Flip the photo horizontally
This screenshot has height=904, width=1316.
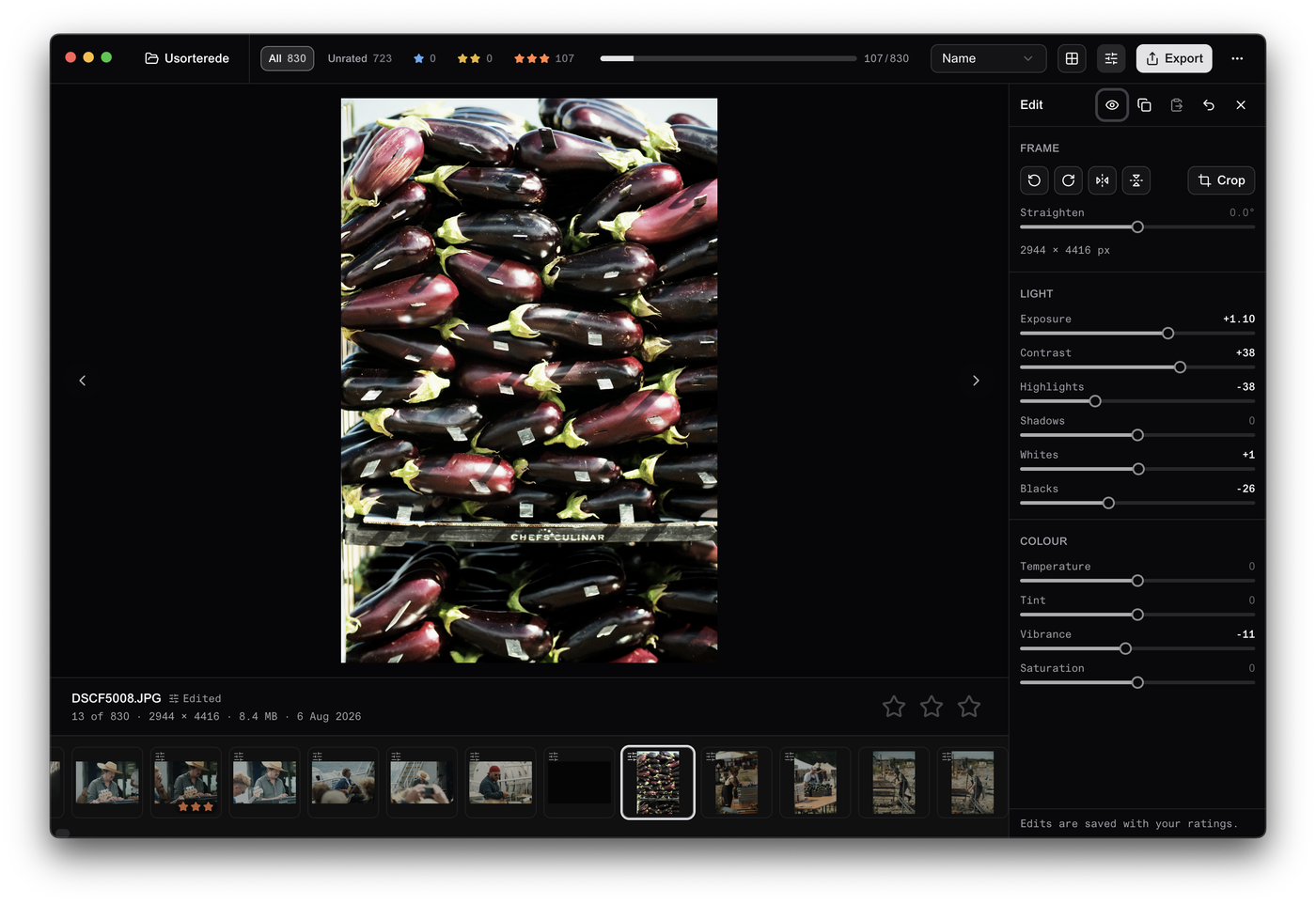click(x=1102, y=180)
